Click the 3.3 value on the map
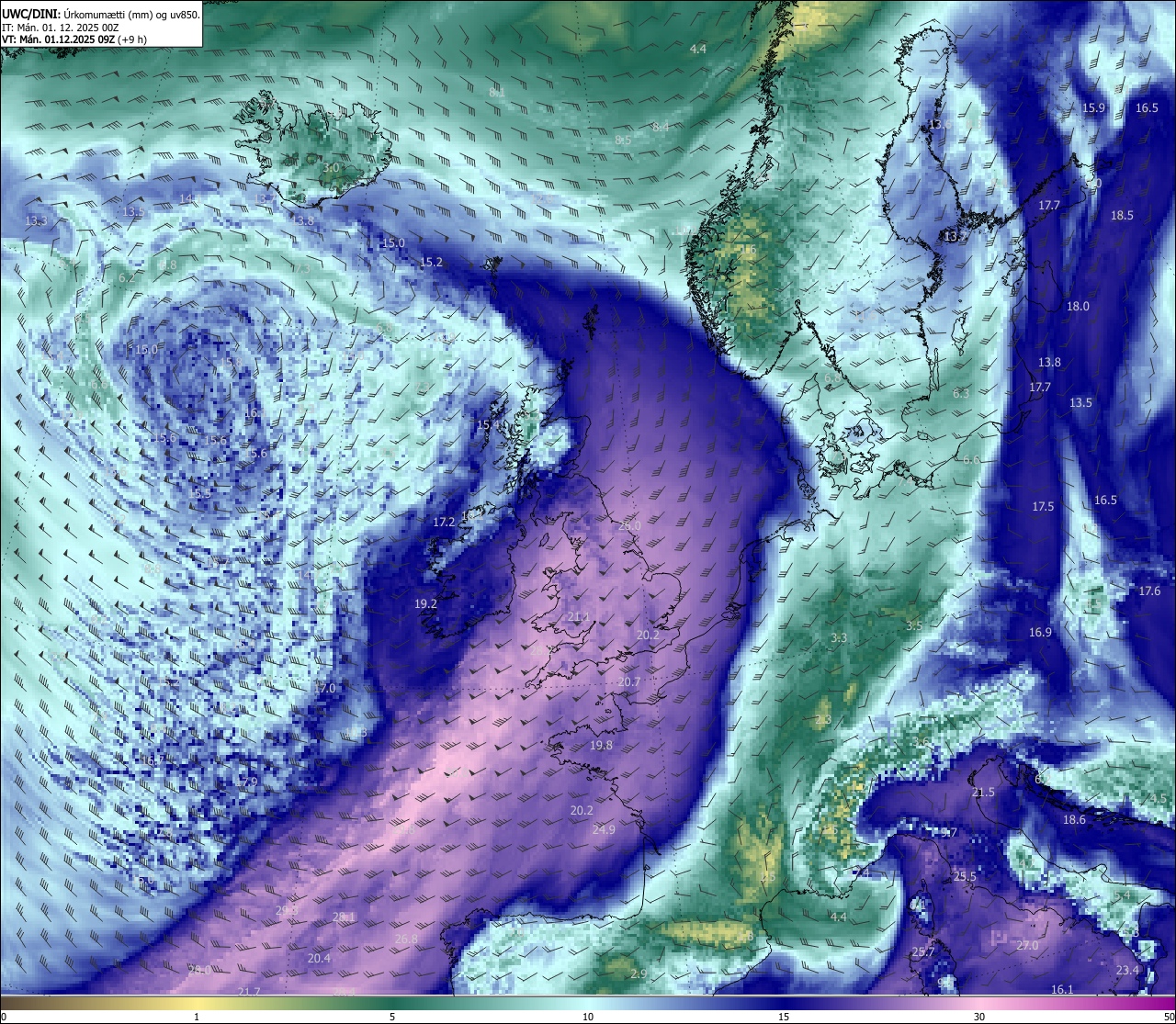 point(839,638)
